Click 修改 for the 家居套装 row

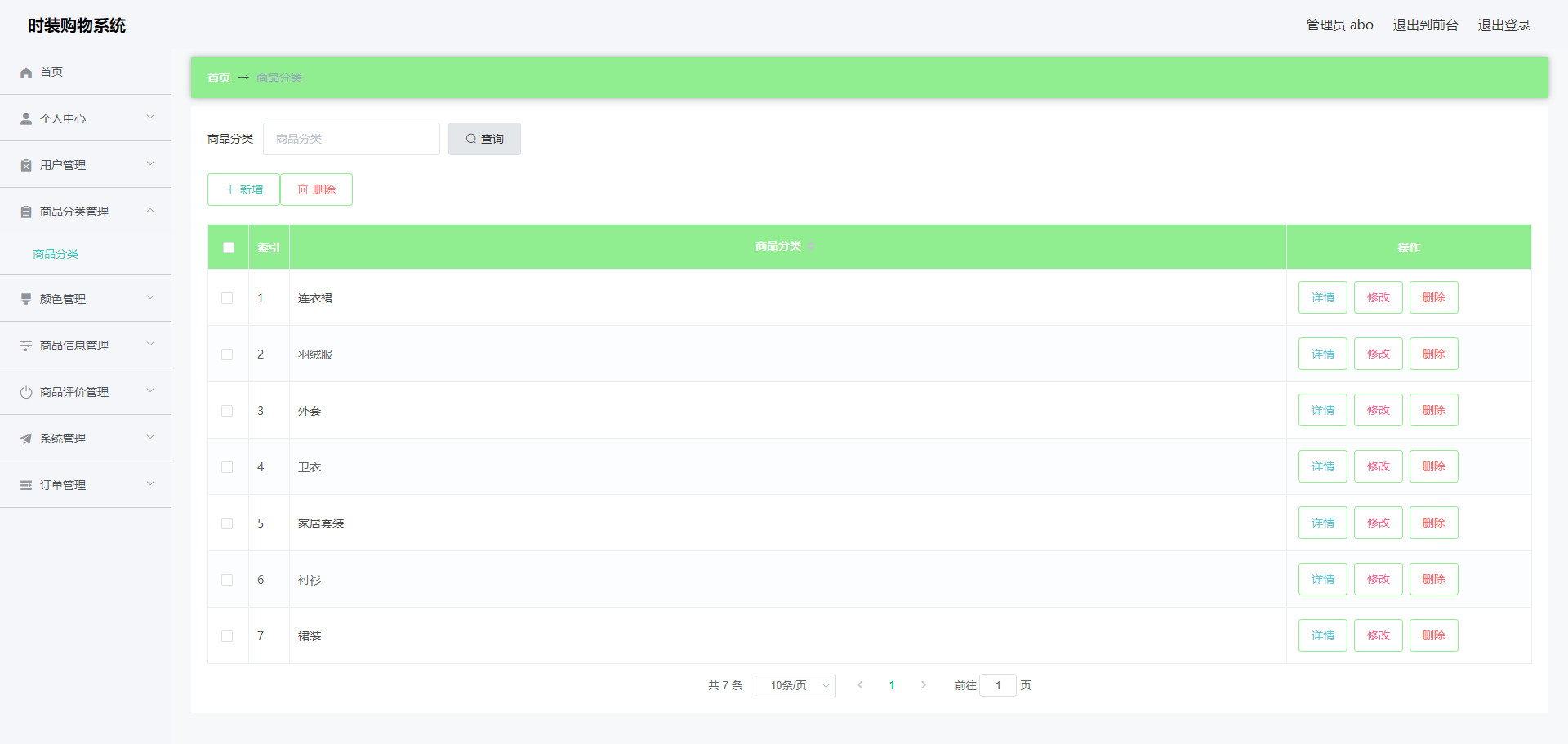pos(1379,523)
